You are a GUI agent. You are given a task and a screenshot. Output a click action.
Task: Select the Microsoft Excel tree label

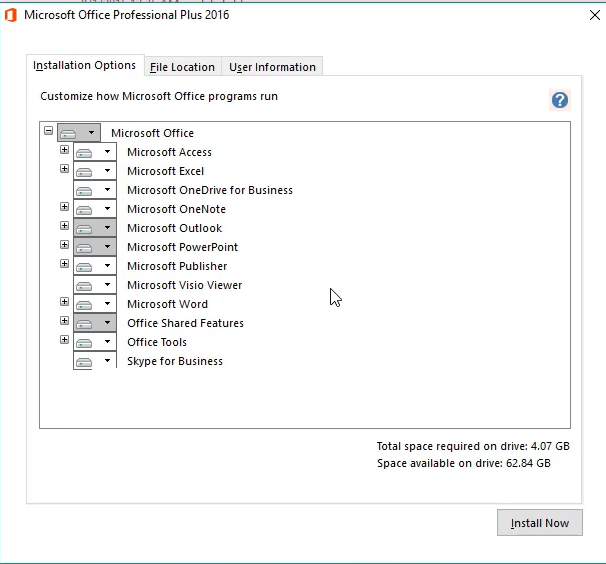(x=165, y=171)
